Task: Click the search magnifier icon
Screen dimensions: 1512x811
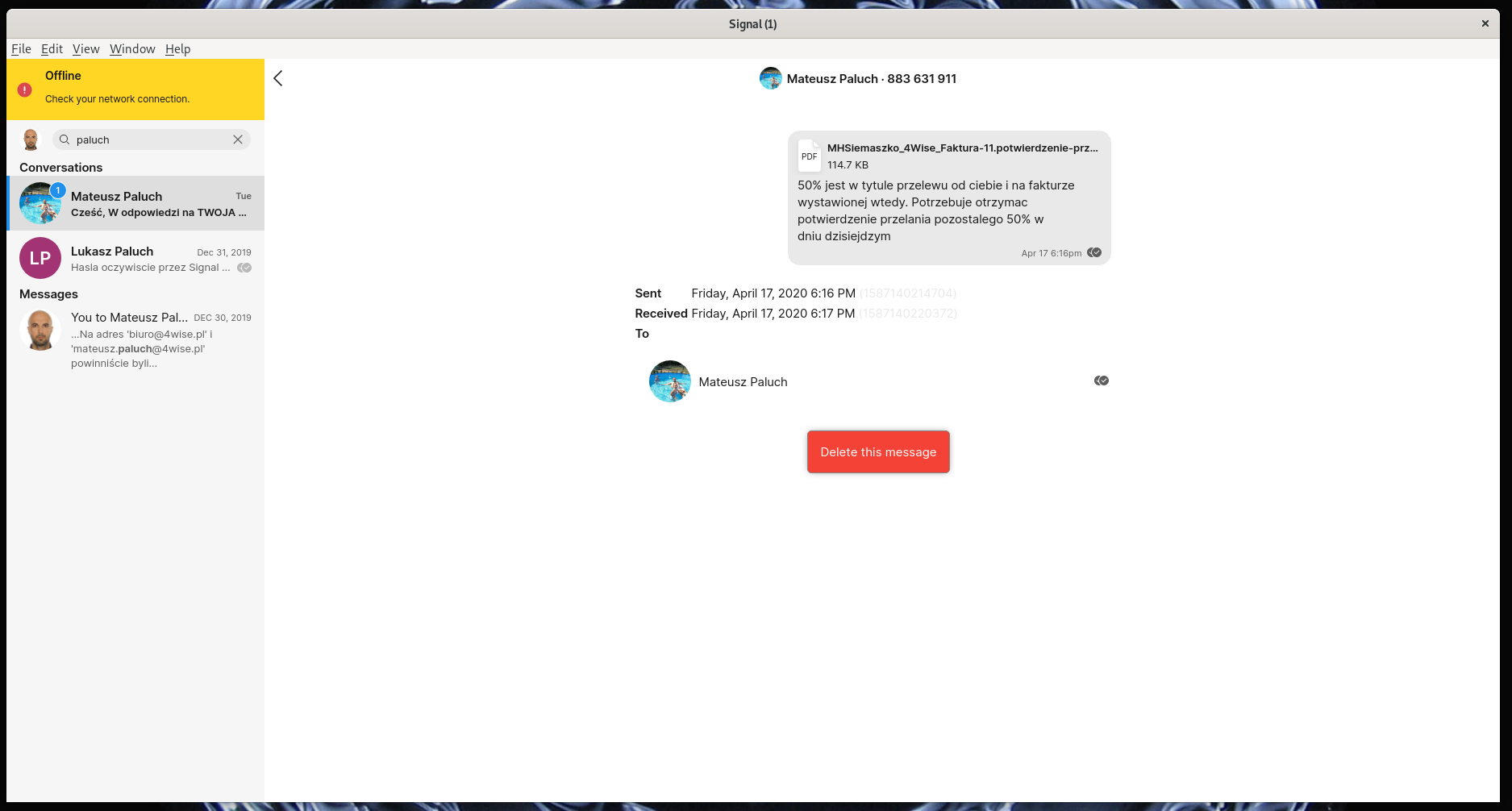Action: pos(65,139)
